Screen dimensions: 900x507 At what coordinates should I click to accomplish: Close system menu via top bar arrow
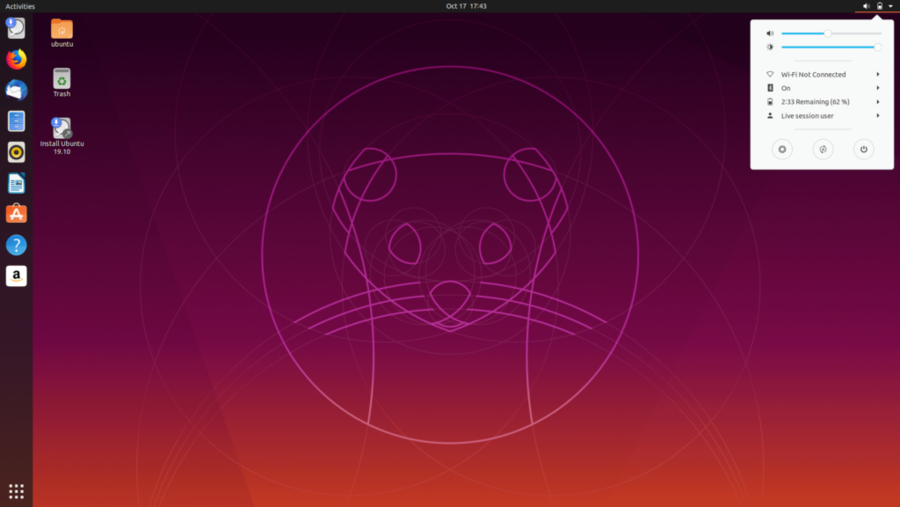(891, 6)
